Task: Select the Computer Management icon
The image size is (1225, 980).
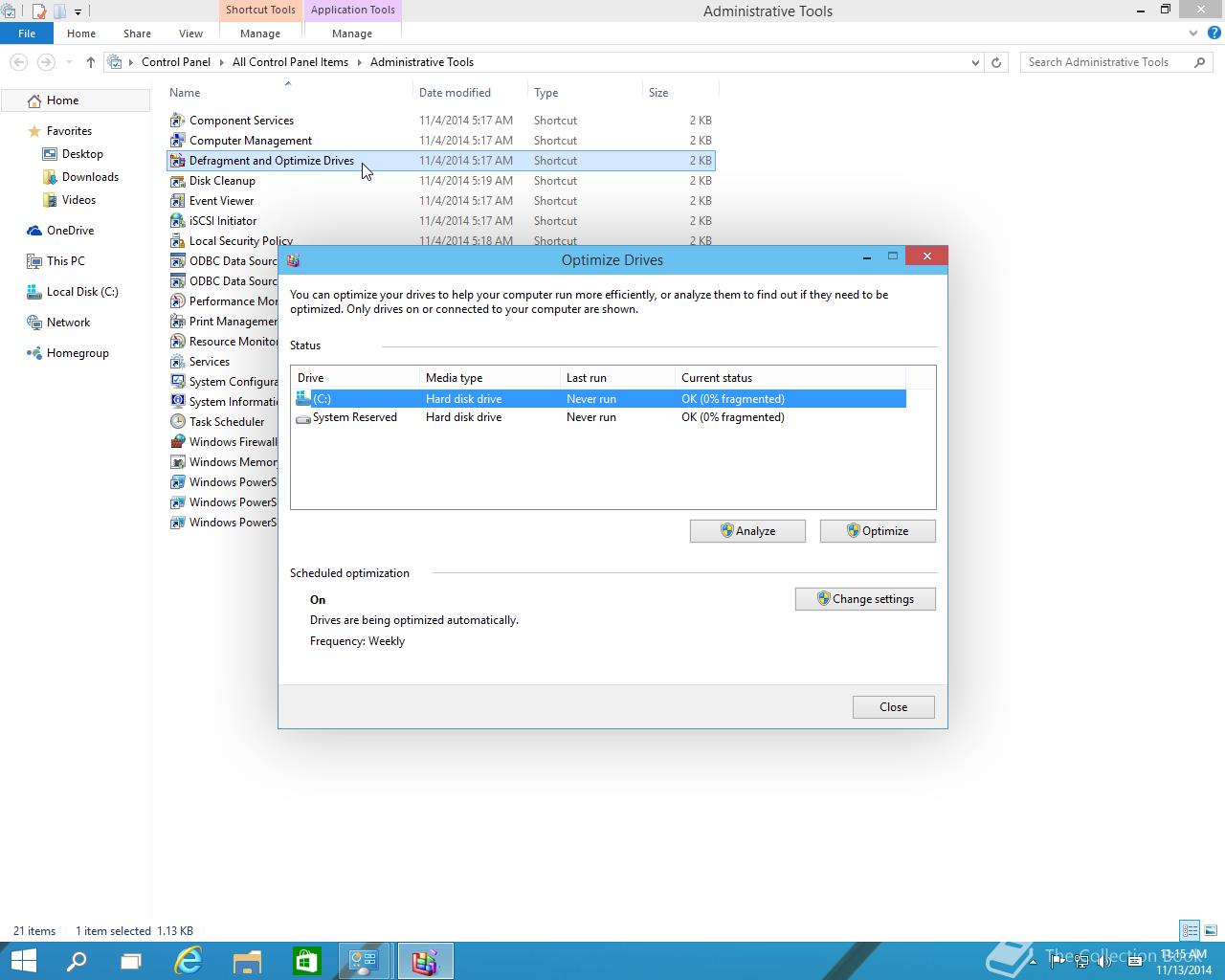Action: pos(177,141)
